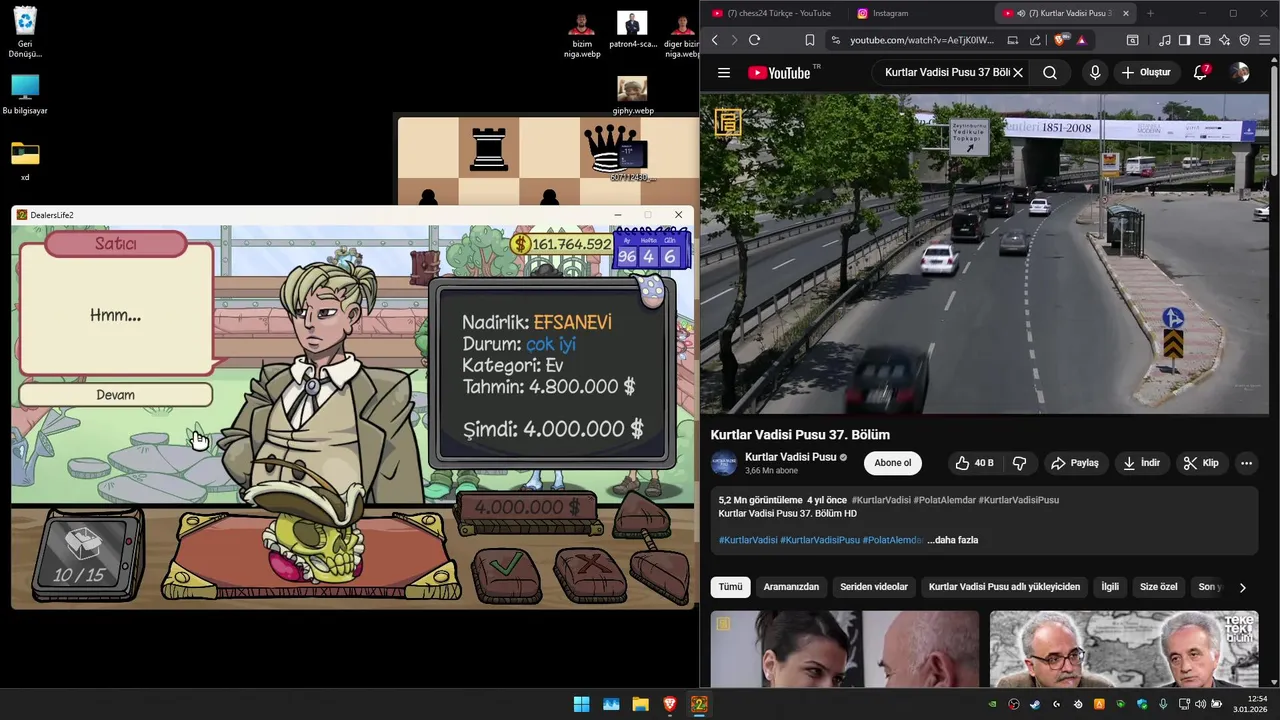
Task: Click the Brave browser taskbar icon
Action: click(670, 704)
